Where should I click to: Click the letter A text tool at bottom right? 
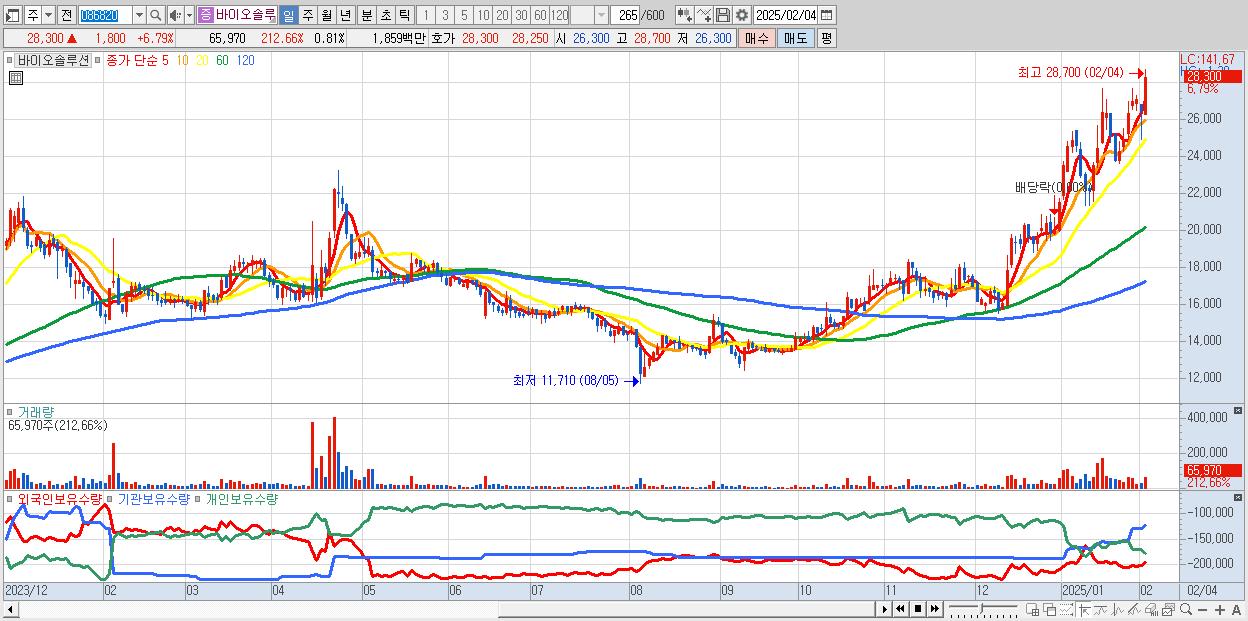(x=1236, y=609)
